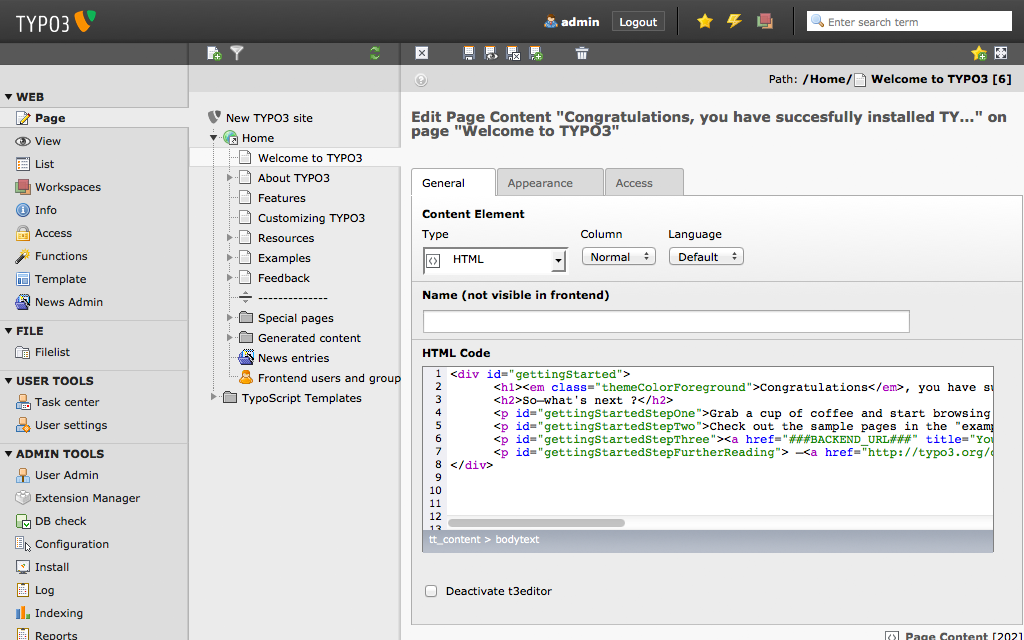The height and width of the screenshot is (640, 1024).
Task: Collapse the ADMIN TOOLS module section
Action: pos(9,454)
